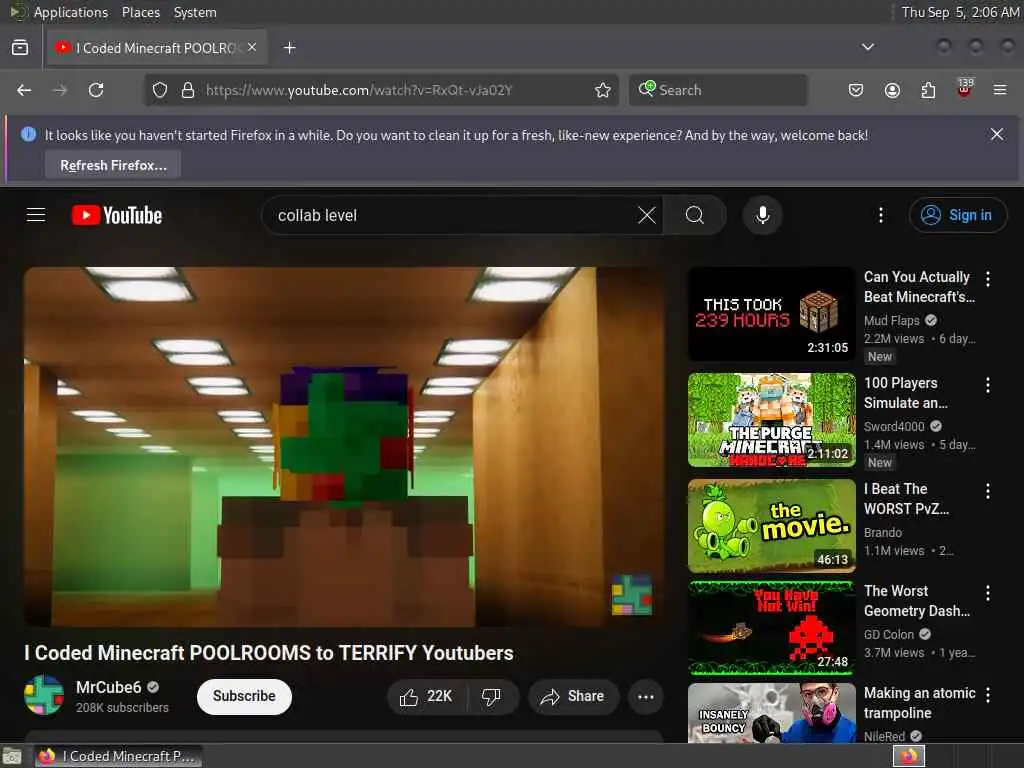Open YouTube settings three-dot menu
1024x768 pixels.
(x=880, y=215)
